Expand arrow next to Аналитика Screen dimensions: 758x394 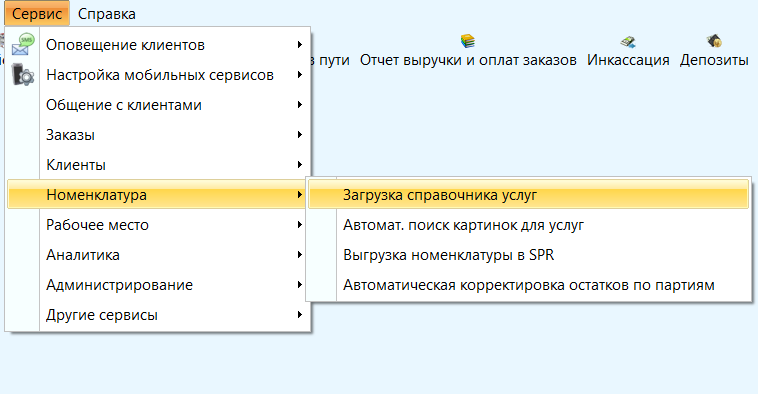click(x=300, y=255)
